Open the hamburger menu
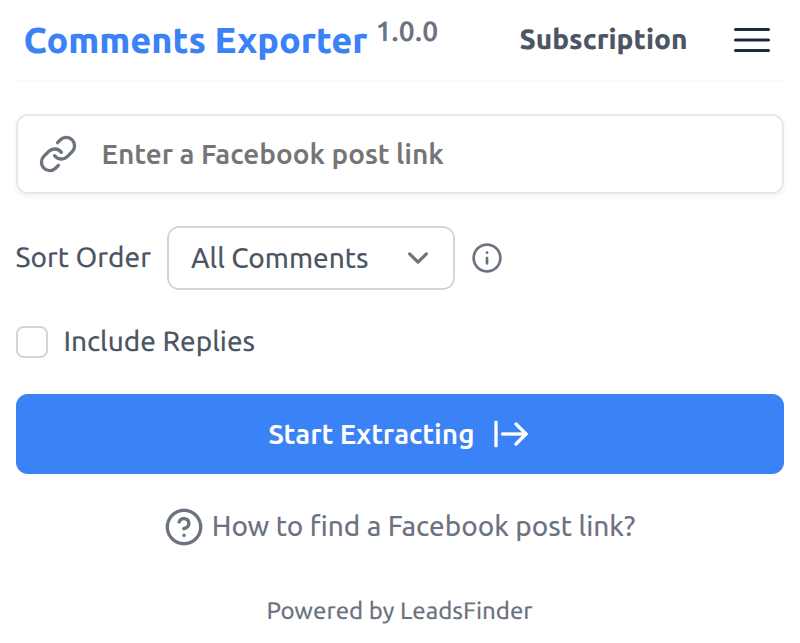This screenshot has height=643, width=800. tap(751, 40)
